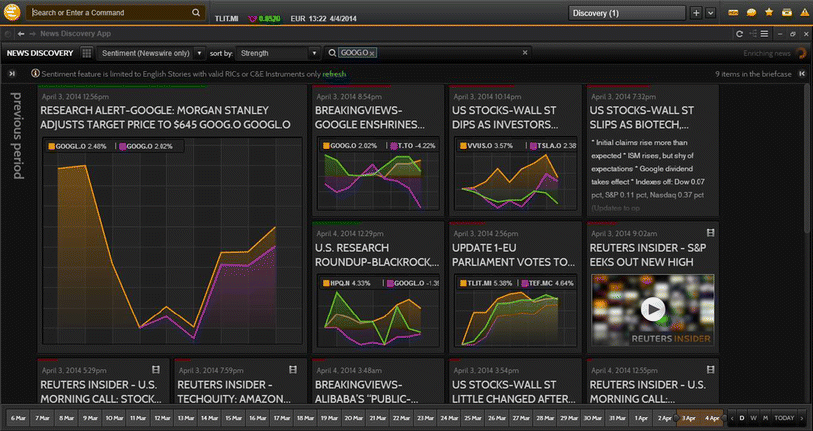Click magnifier icon beside GOOG.O tag
The width and height of the screenshot is (813, 431).
pyautogui.click(x=332, y=53)
